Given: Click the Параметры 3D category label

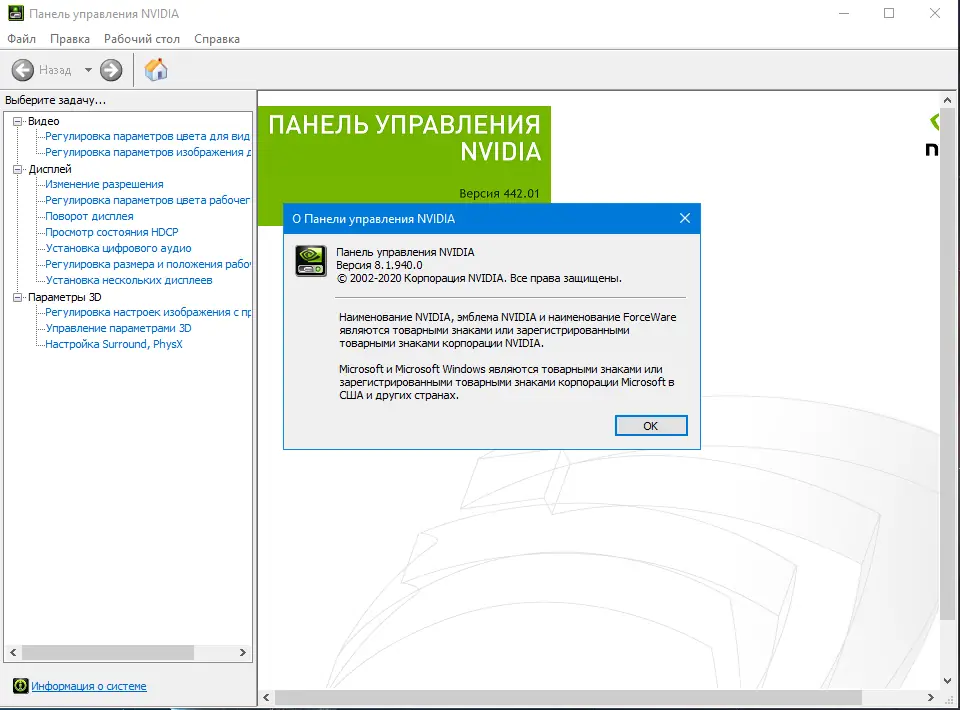Looking at the screenshot, I should pyautogui.click(x=64, y=297).
